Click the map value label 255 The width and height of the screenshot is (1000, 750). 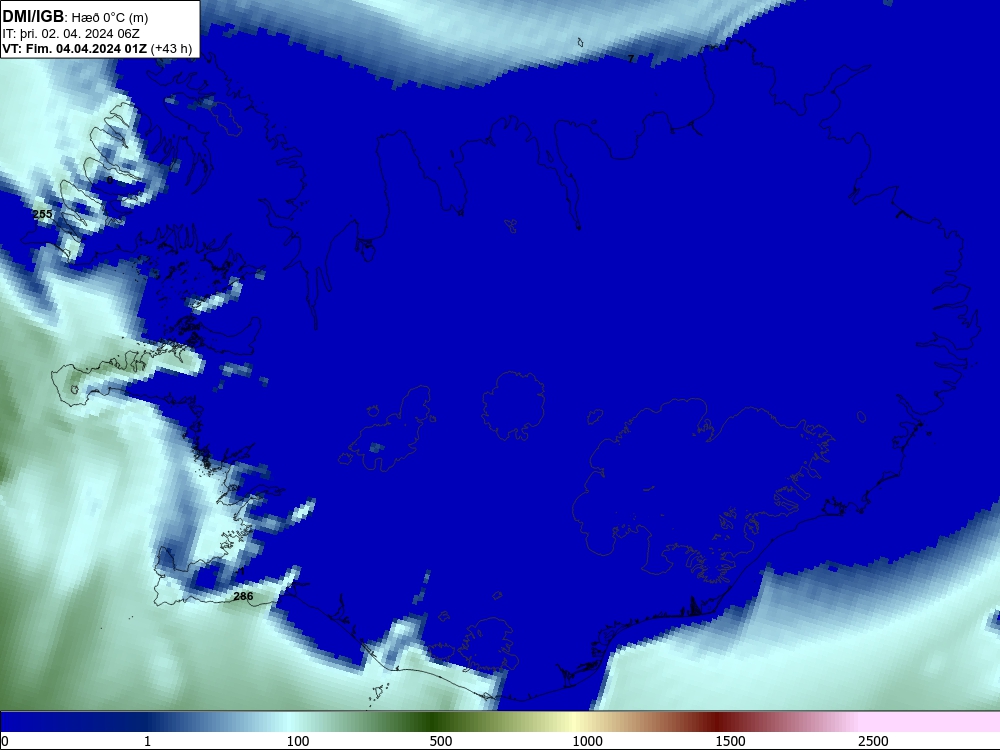point(42,214)
